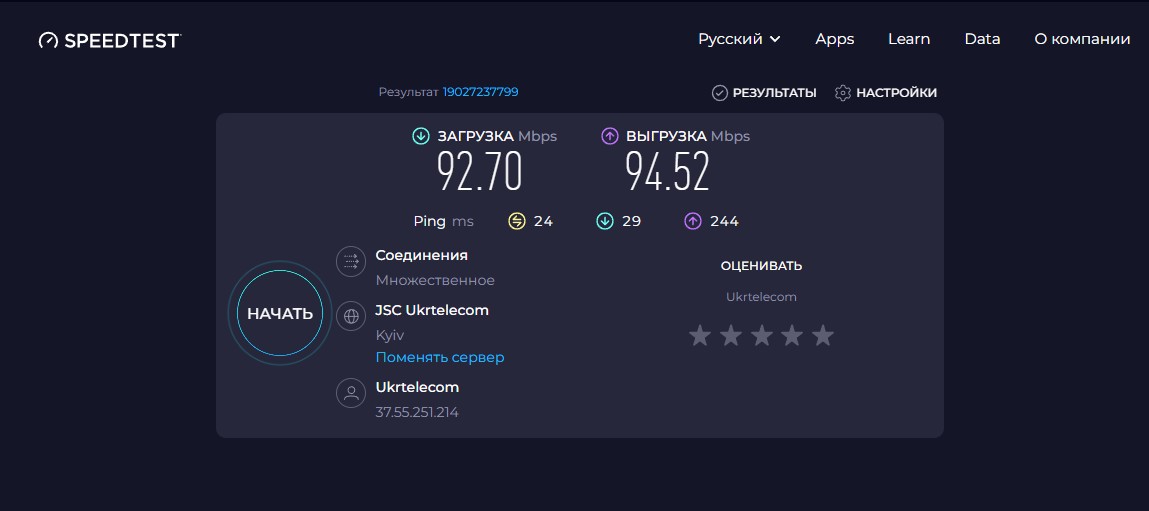This screenshot has height=511, width=1149.
Task: Open the Learn menu item
Action: [909, 39]
